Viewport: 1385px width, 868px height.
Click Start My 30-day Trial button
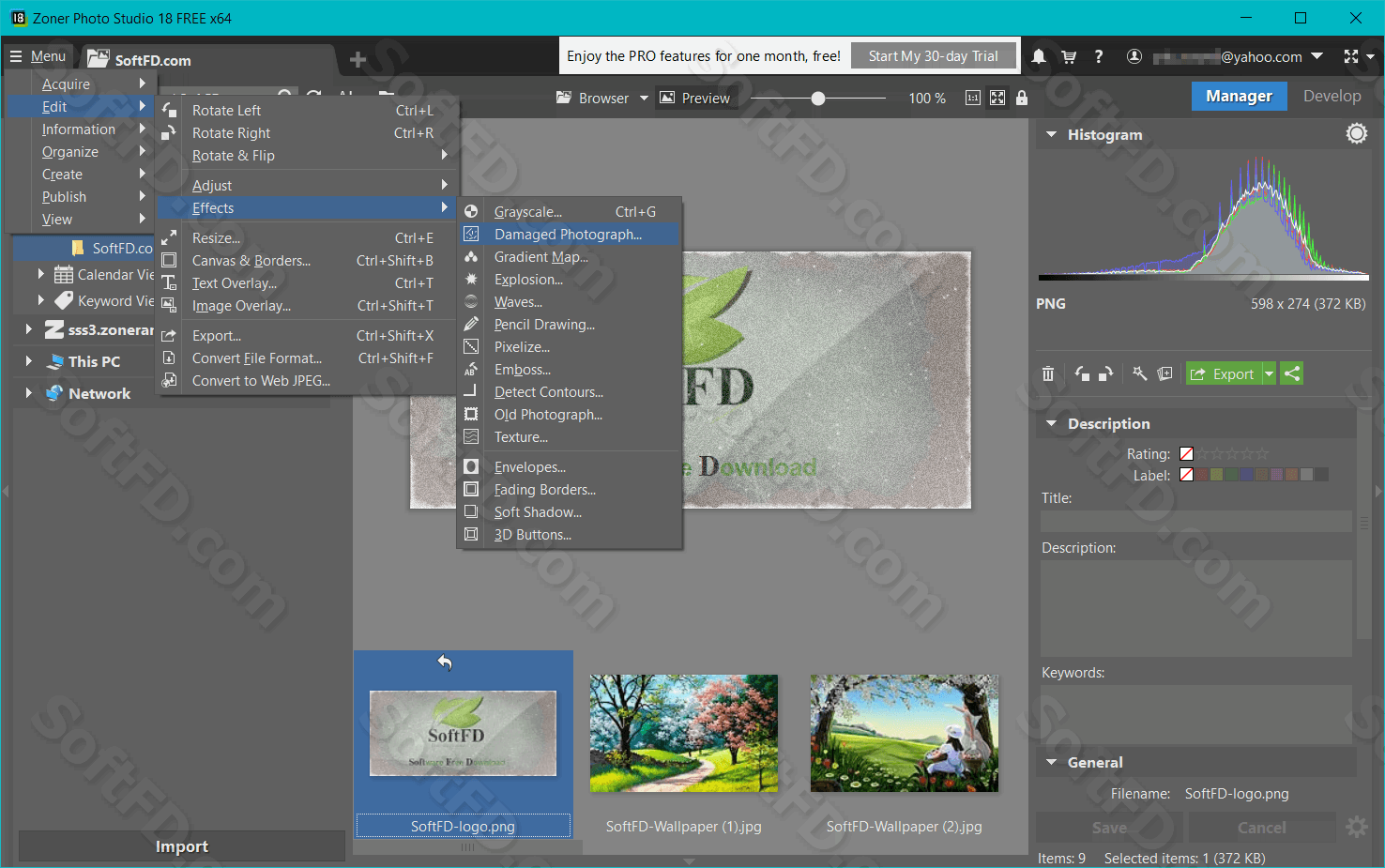coord(933,56)
